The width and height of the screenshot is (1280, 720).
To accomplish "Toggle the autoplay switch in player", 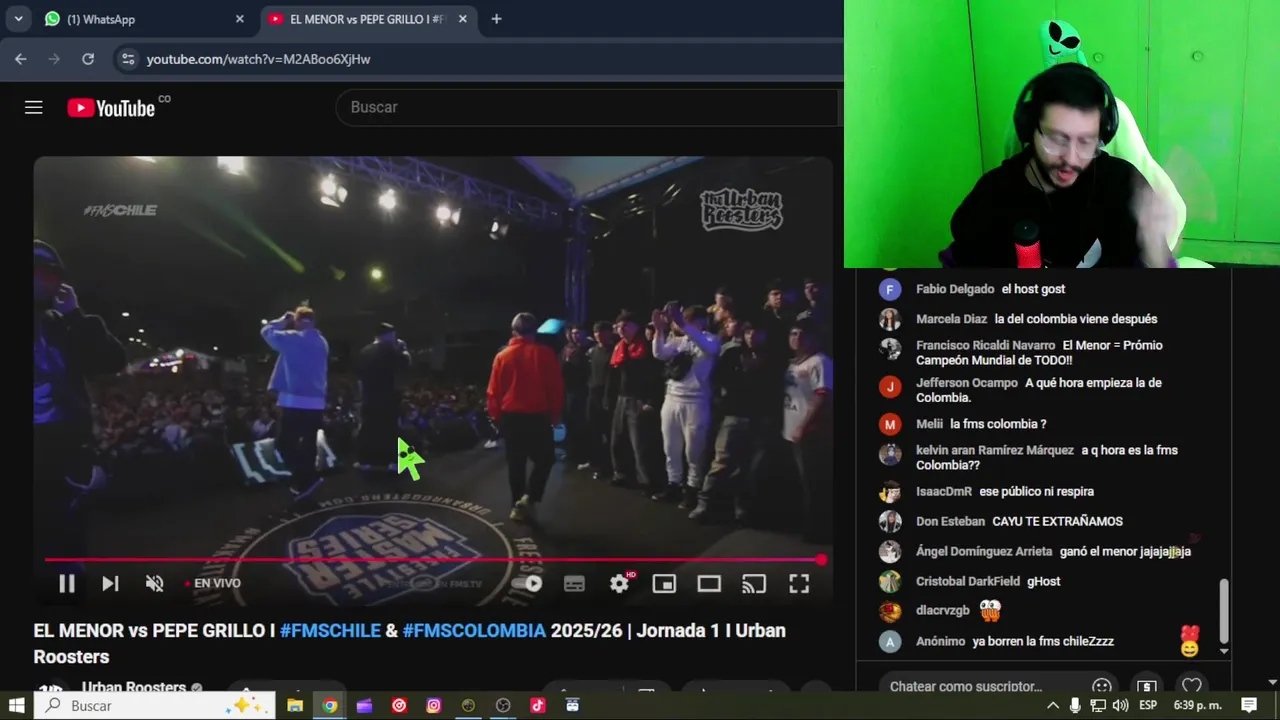I will tap(528, 584).
